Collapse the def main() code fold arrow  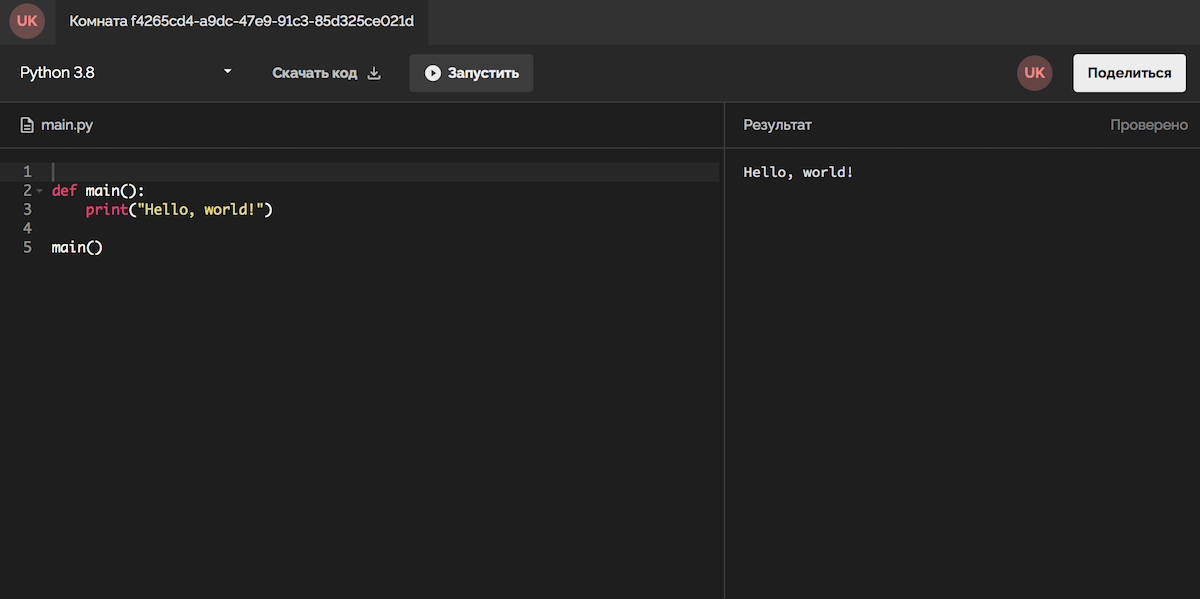coord(39,191)
